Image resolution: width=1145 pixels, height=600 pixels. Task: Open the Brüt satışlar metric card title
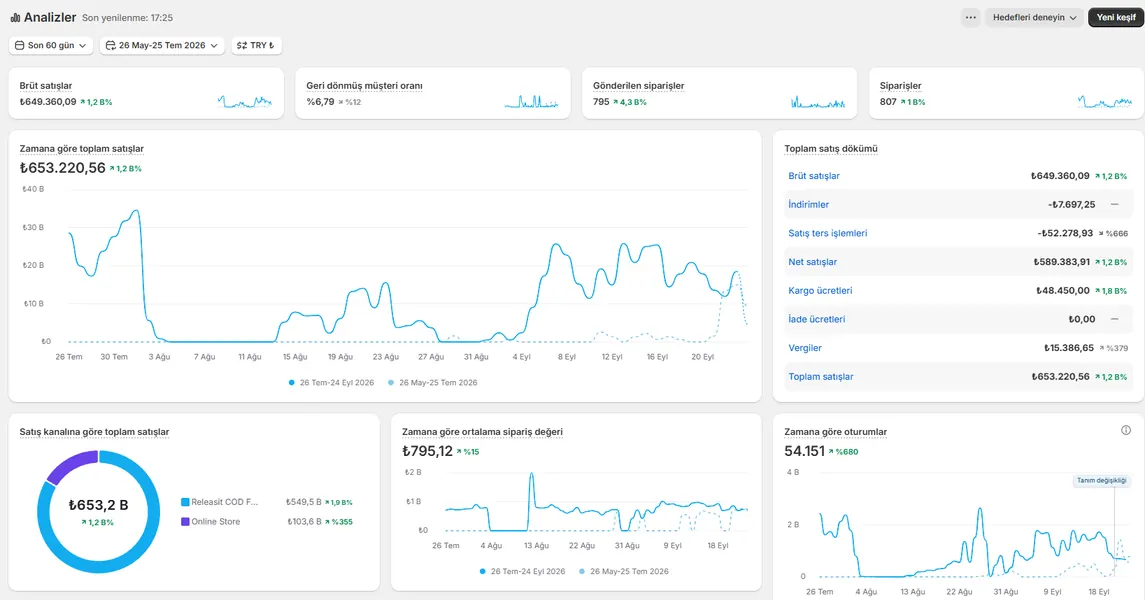(45, 85)
